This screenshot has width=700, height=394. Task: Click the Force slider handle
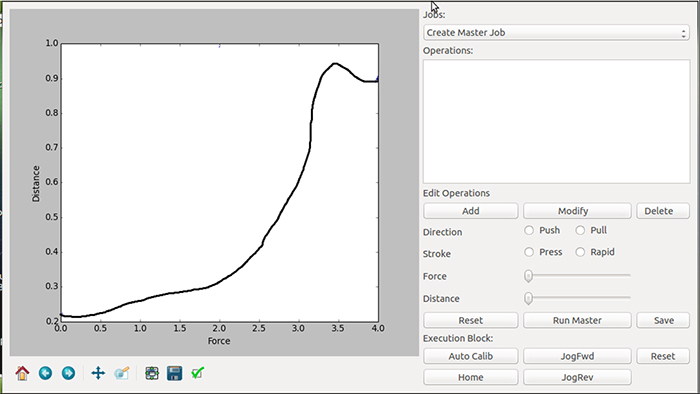point(529,276)
